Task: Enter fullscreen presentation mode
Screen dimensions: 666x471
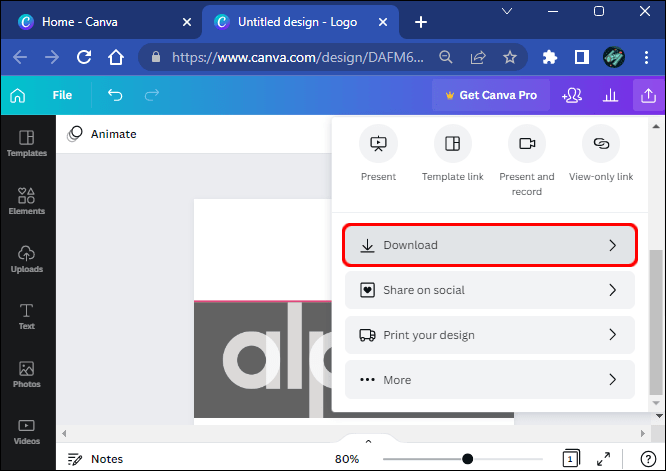Action: point(603,459)
